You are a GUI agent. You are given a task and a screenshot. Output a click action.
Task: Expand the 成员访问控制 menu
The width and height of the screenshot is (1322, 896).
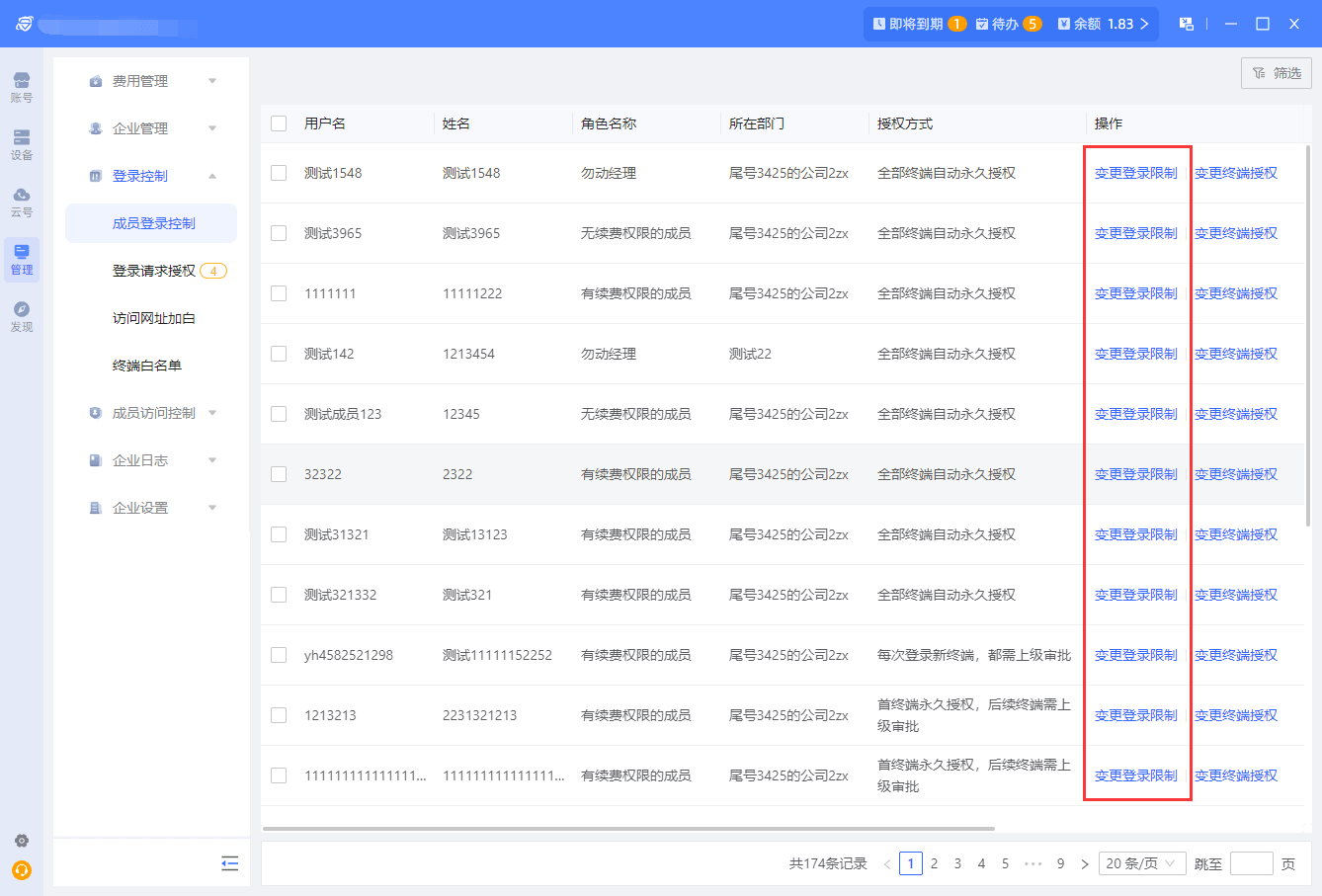[151, 413]
